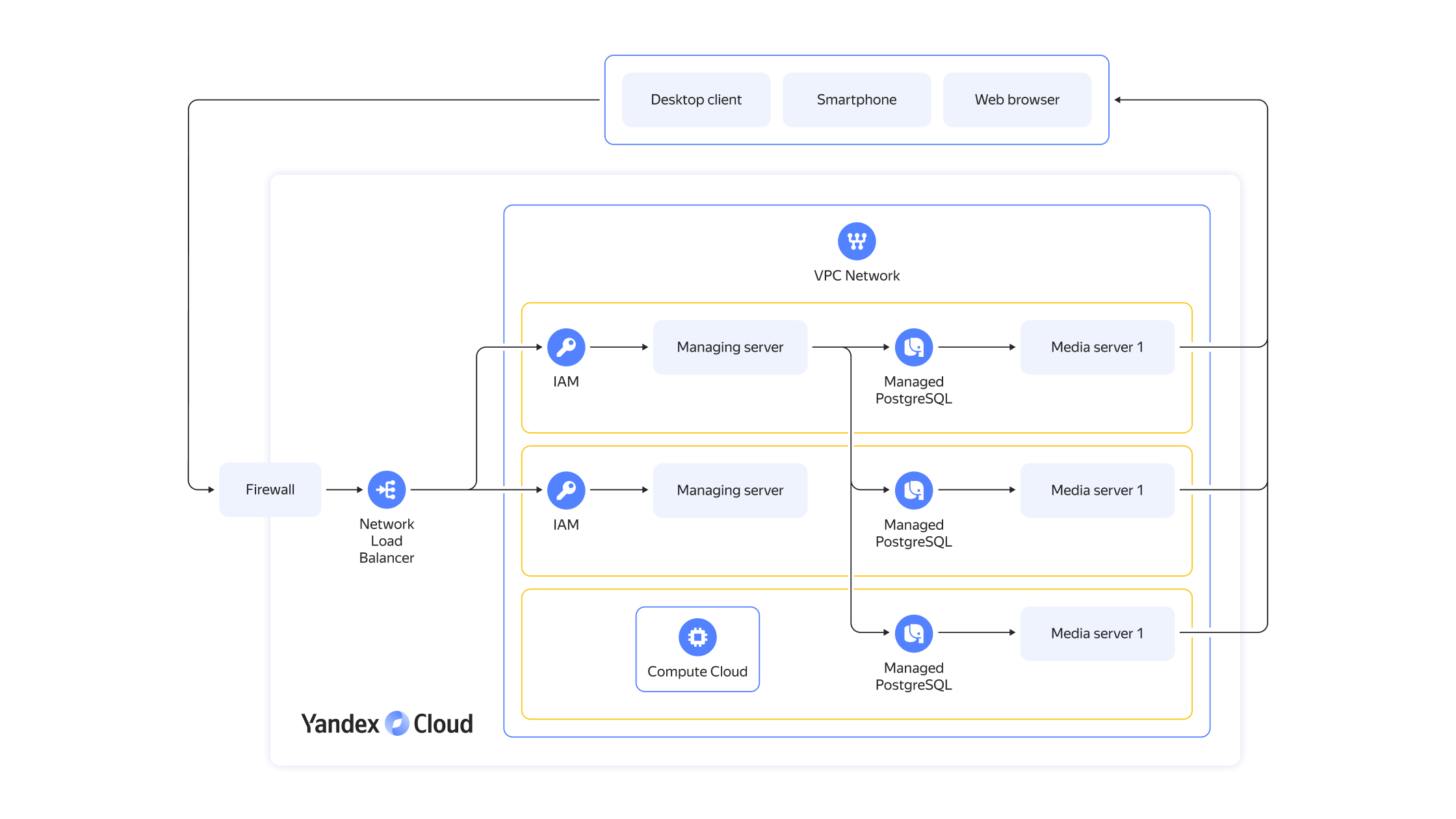The height and width of the screenshot is (819, 1456).
Task: Click the IAM key icon in the middle row
Action: 566,490
